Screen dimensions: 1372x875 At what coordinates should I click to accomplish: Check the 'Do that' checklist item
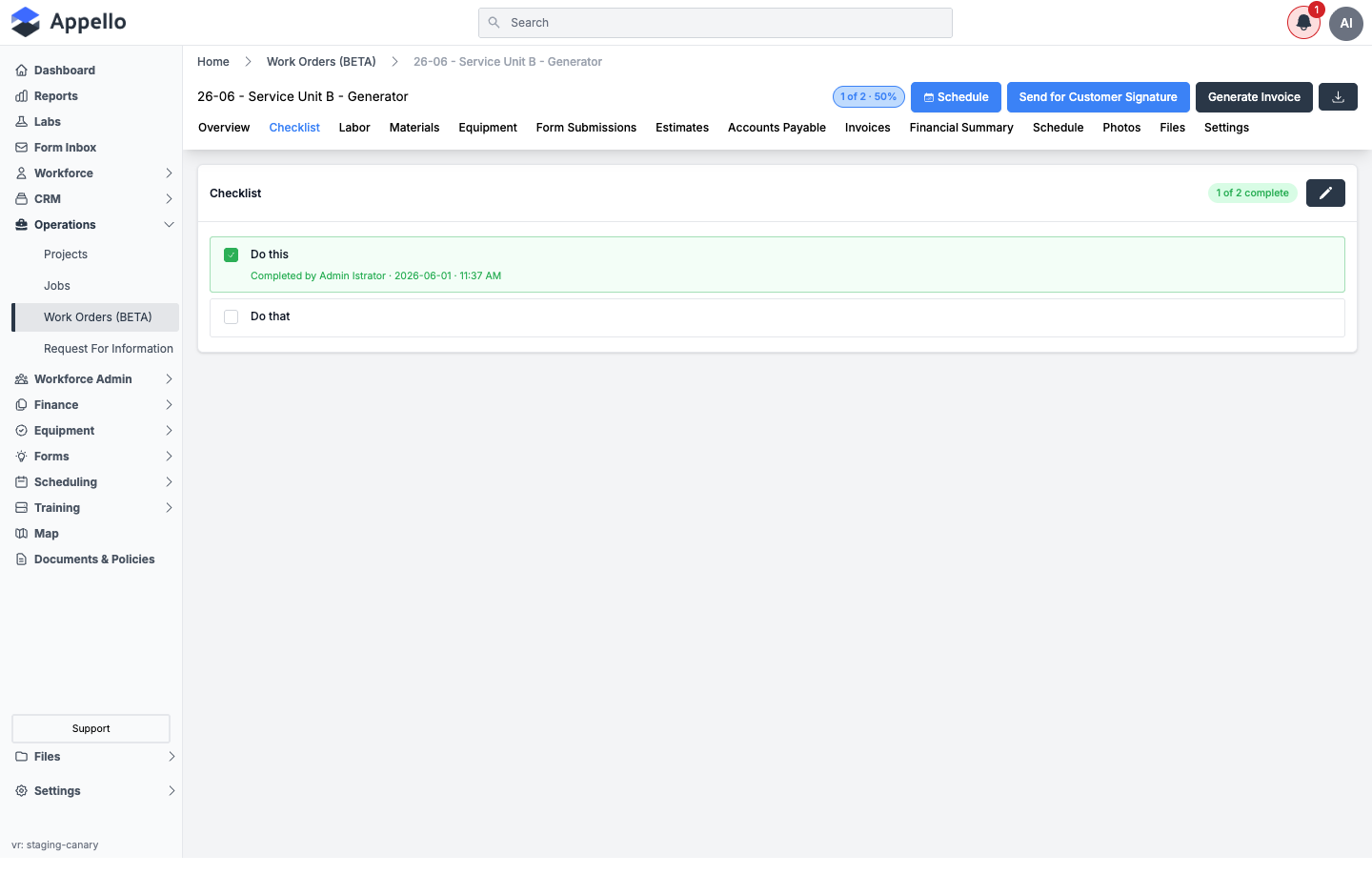coord(231,316)
